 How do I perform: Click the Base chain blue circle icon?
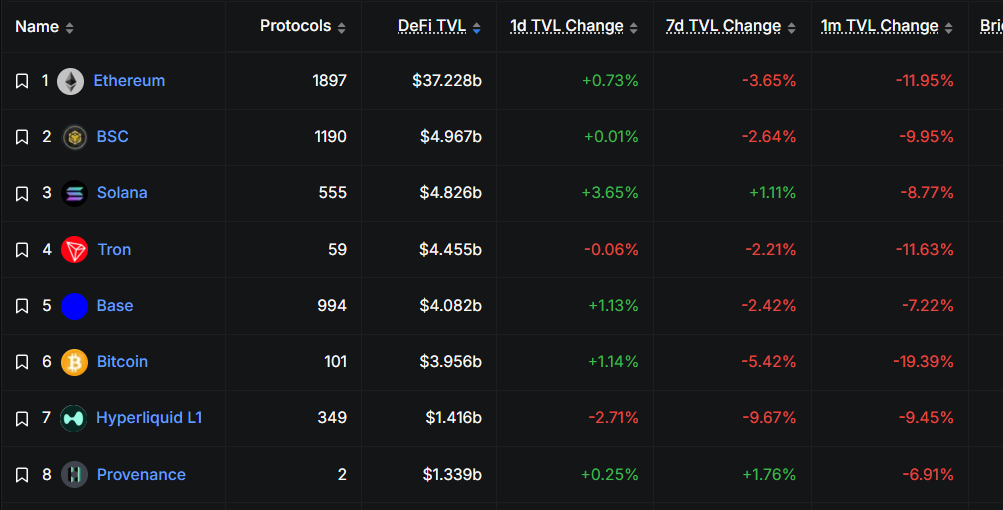[x=74, y=306]
